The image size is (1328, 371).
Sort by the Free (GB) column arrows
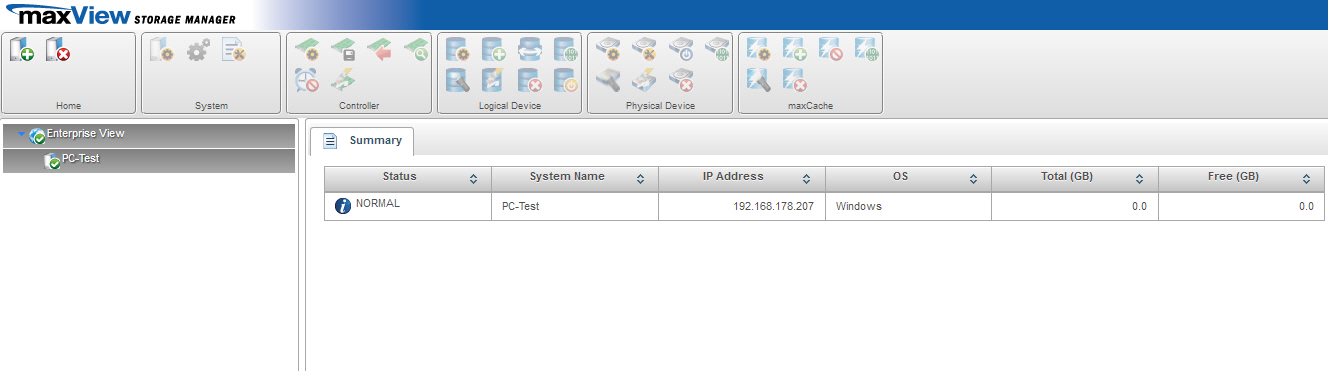[x=1306, y=178]
